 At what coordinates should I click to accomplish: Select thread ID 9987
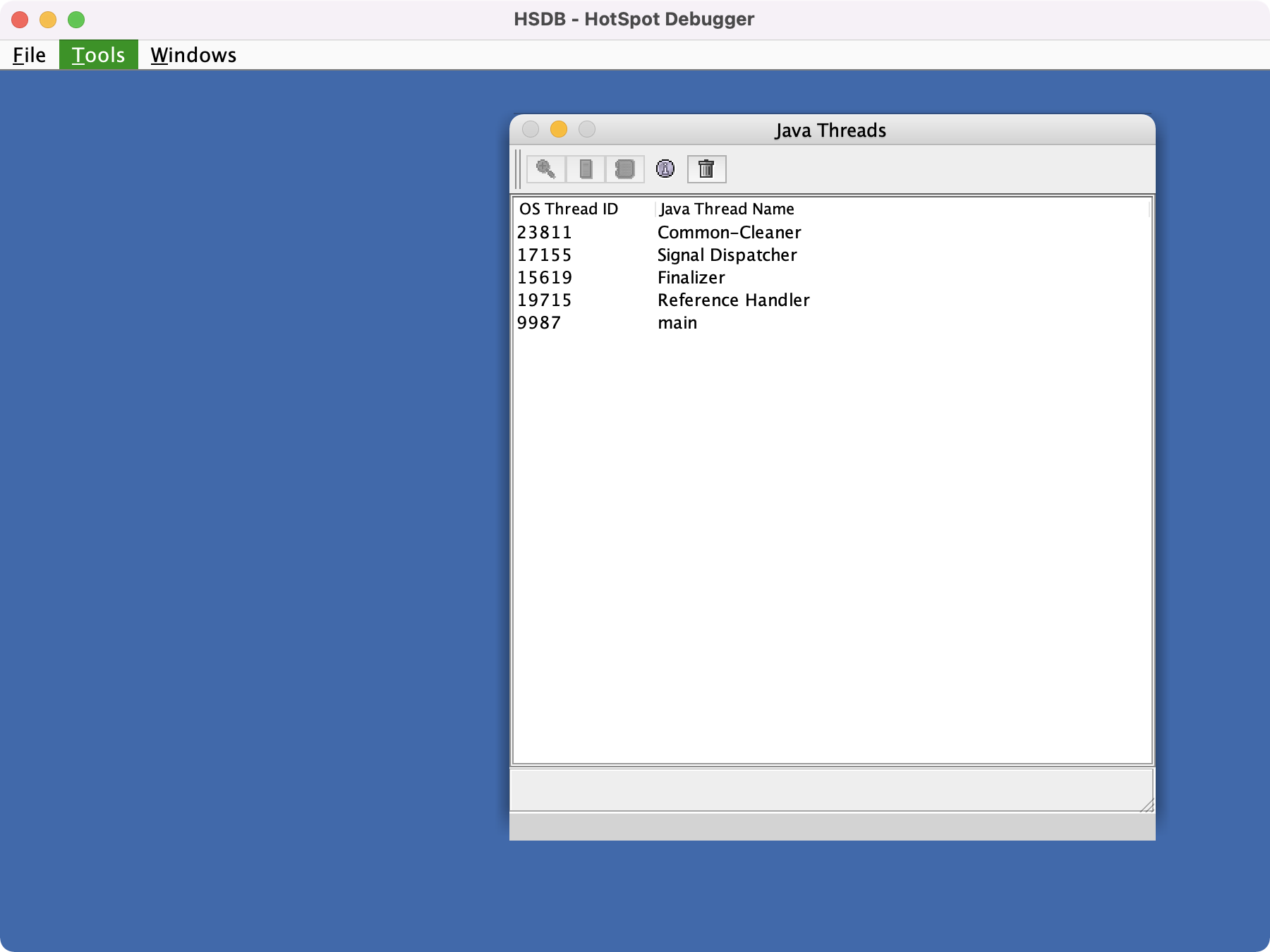coord(539,323)
